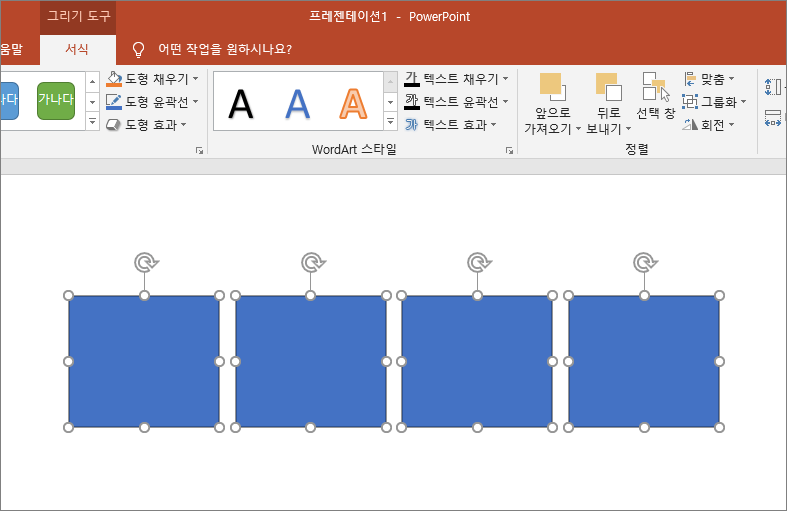Click the 도형 효과 icon
Viewport: 787px width, 511px height.
(113, 124)
